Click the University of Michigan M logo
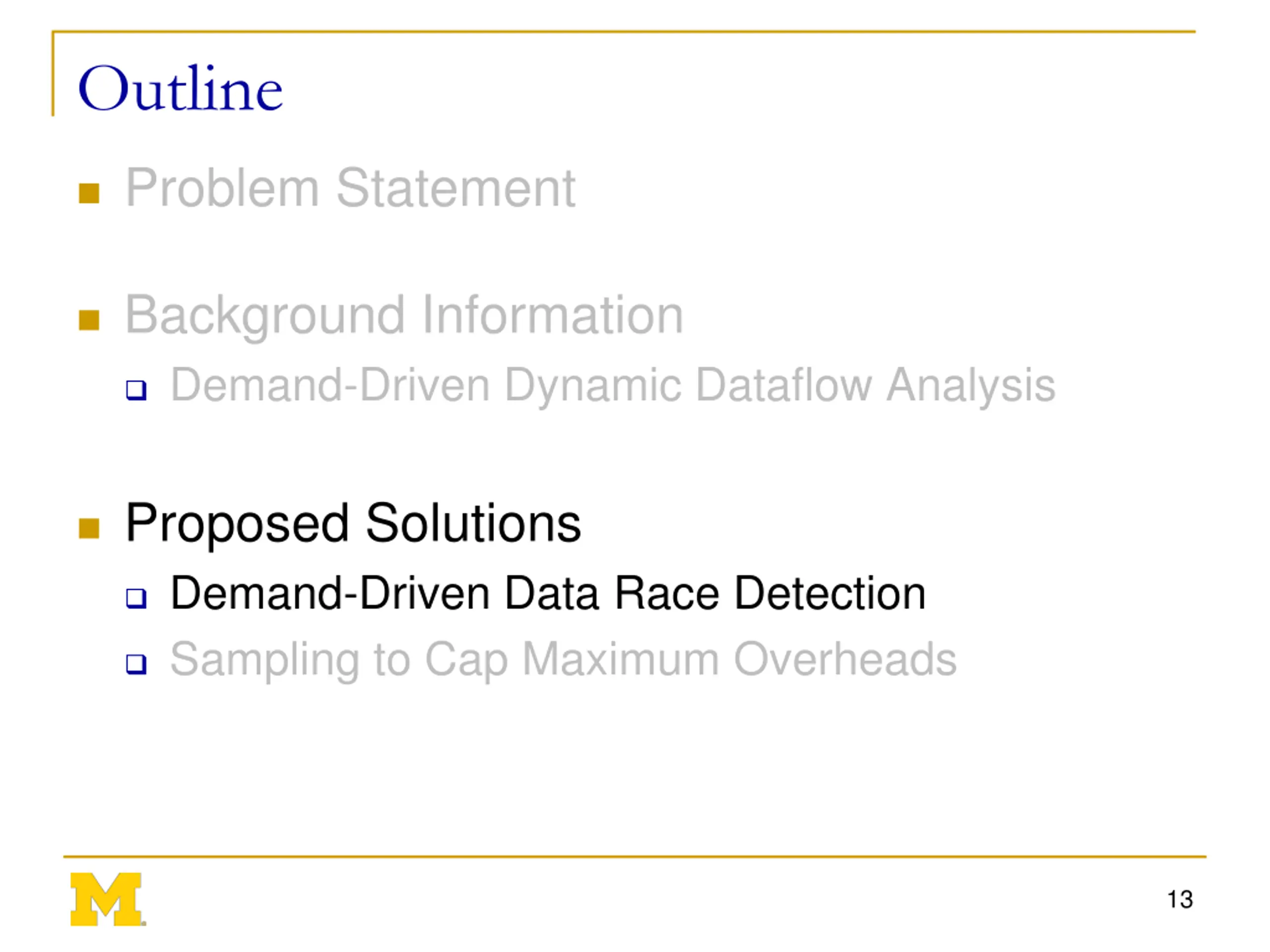 [107, 899]
